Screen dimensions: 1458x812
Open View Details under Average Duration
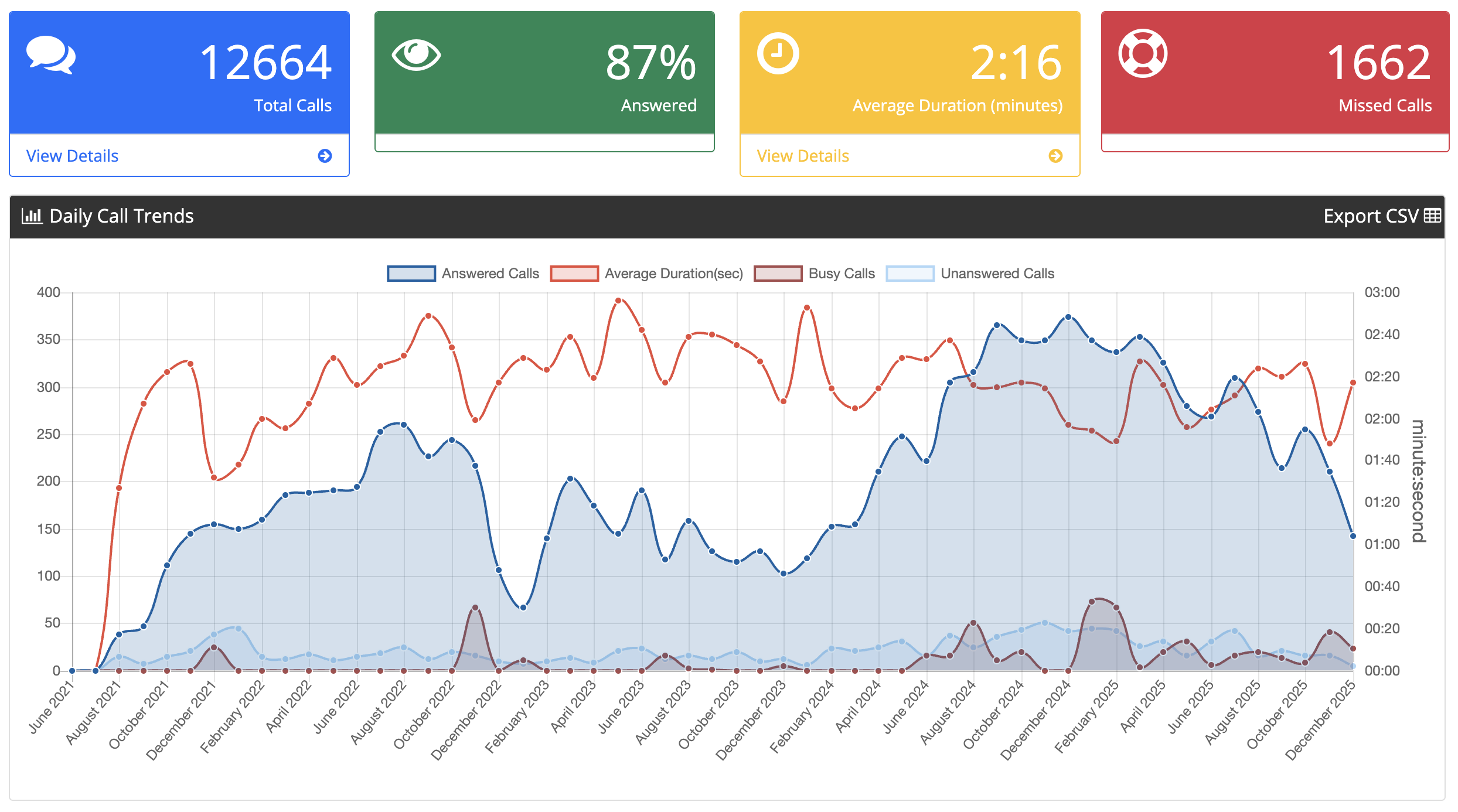[803, 156]
